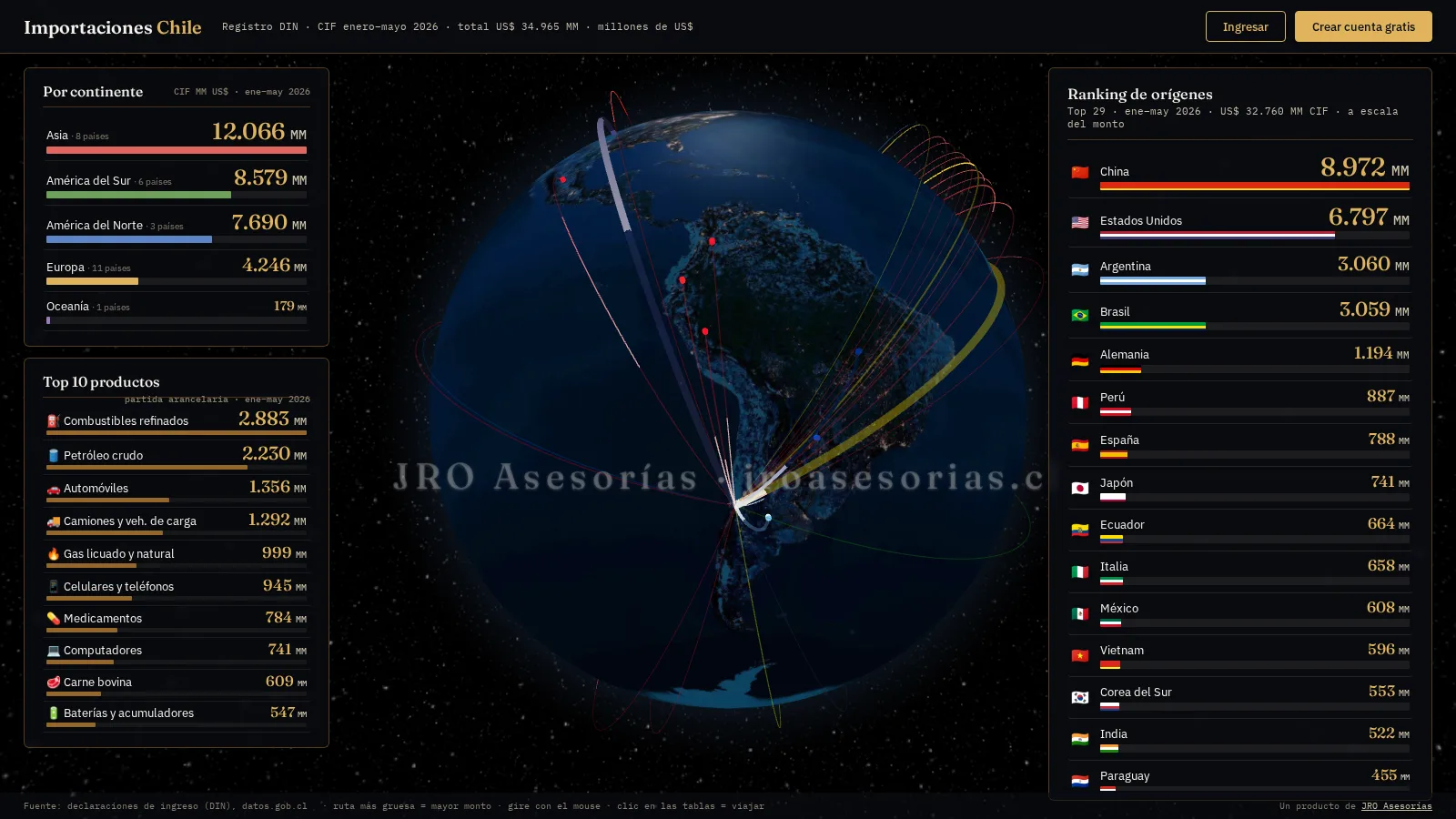Select the Vietnam label in ranking
Screen dimensions: 1456x819
click(1121, 651)
